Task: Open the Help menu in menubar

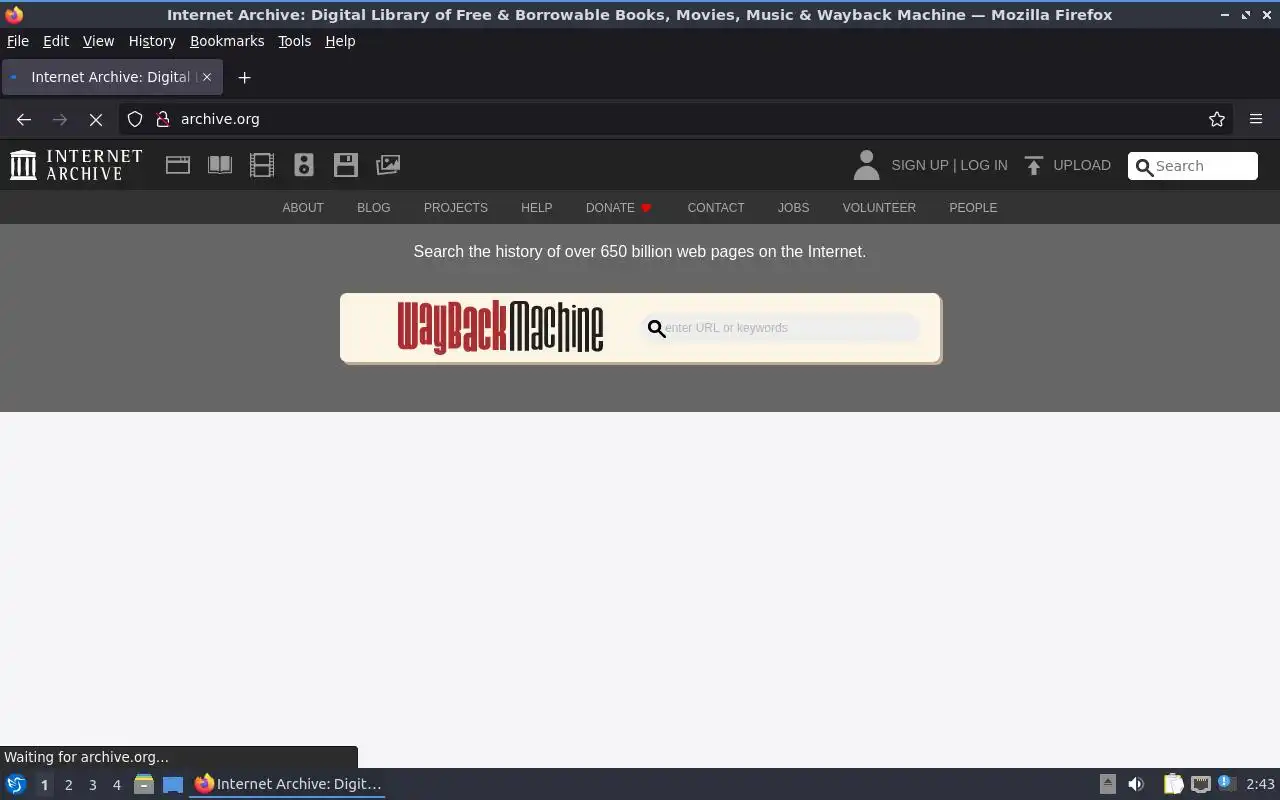Action: click(x=340, y=41)
